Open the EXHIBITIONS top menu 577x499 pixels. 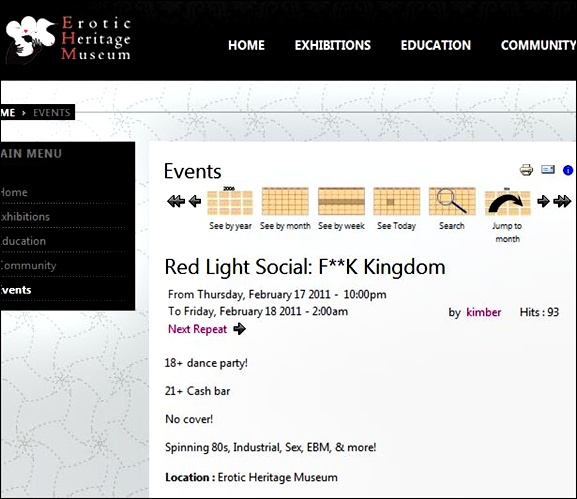point(333,45)
